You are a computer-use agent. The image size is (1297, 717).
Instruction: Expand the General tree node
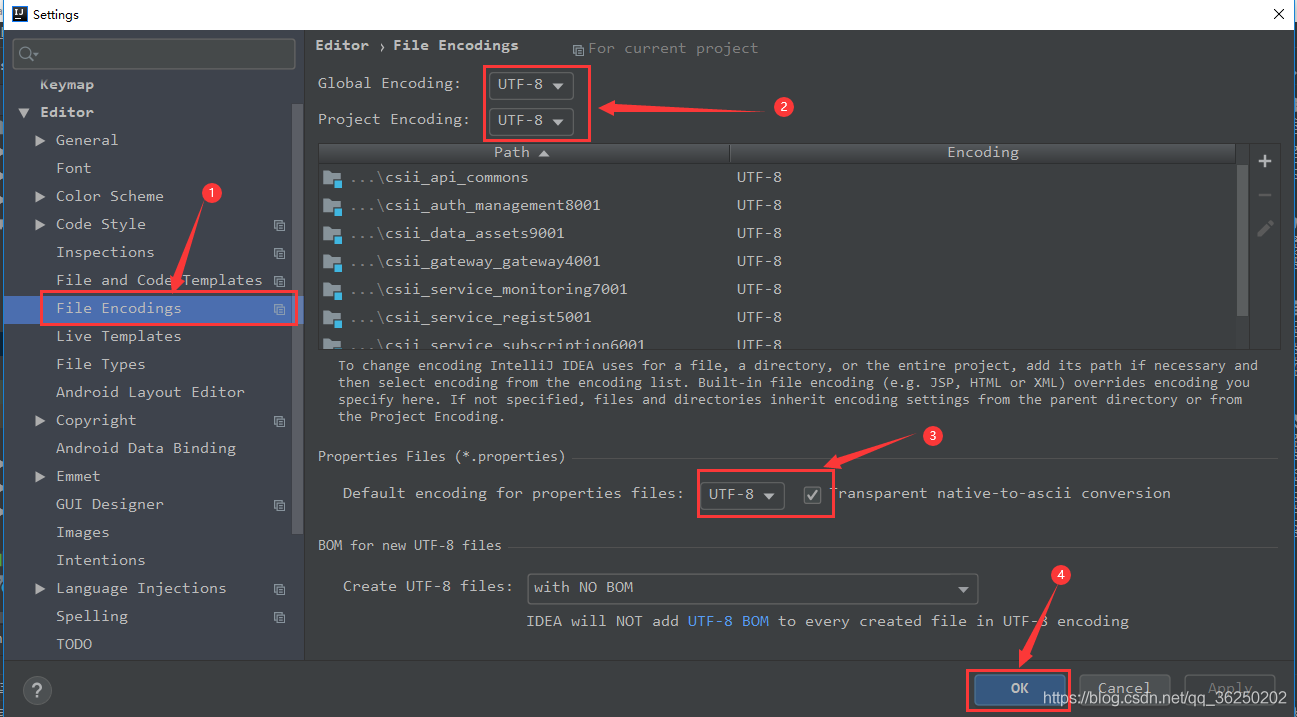click(x=40, y=141)
